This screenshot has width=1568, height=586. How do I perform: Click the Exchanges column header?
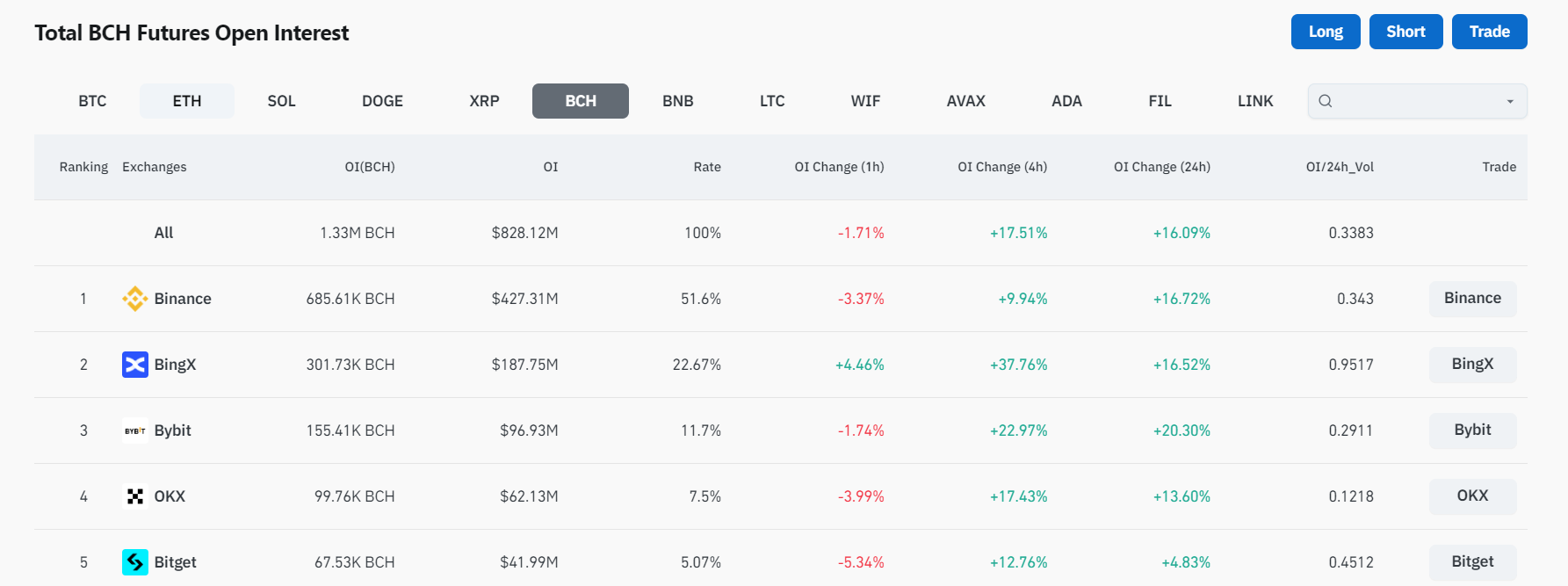click(x=155, y=167)
